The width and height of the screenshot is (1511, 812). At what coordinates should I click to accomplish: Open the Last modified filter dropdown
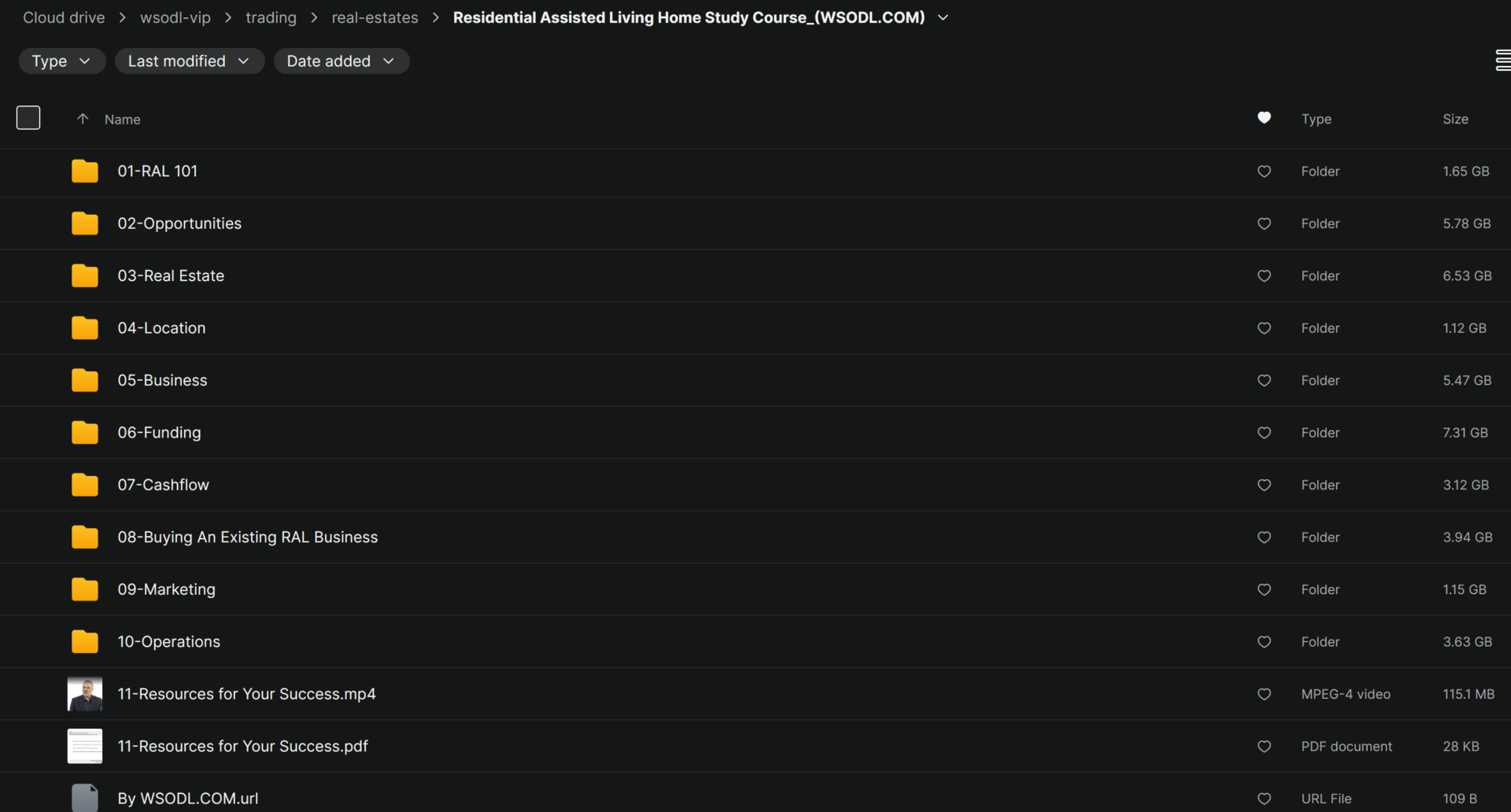[x=189, y=61]
